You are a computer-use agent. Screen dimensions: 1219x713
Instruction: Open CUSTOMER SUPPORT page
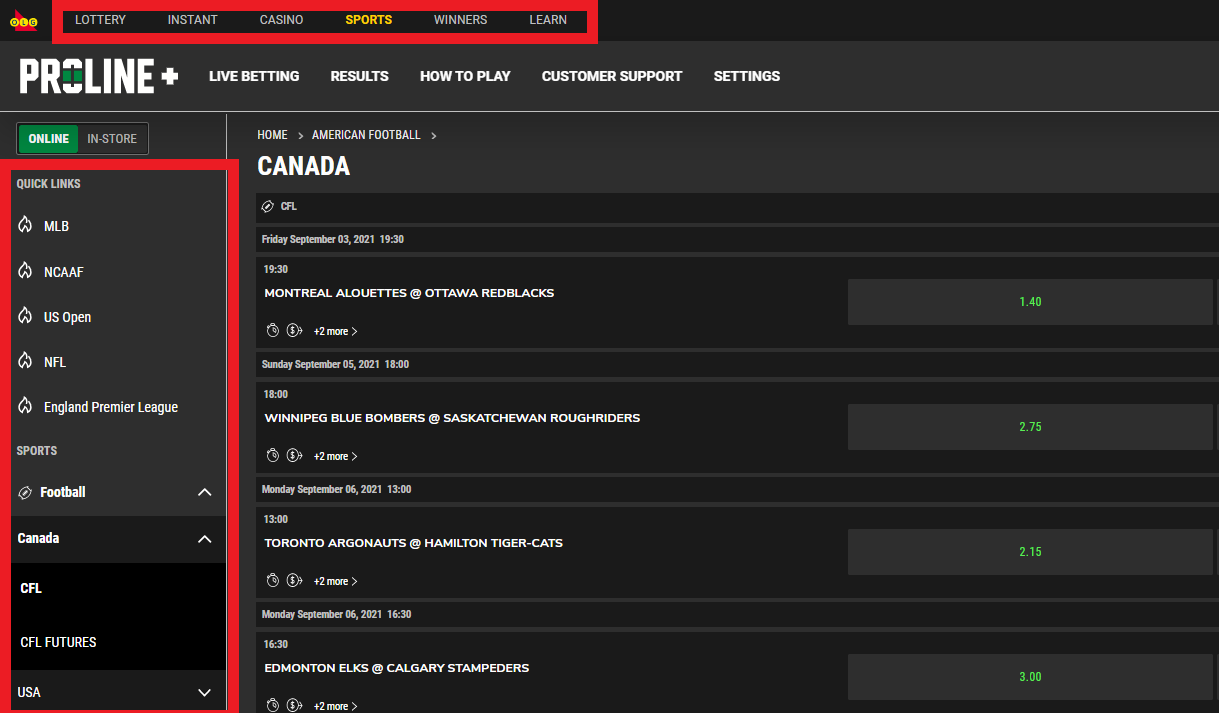point(612,76)
